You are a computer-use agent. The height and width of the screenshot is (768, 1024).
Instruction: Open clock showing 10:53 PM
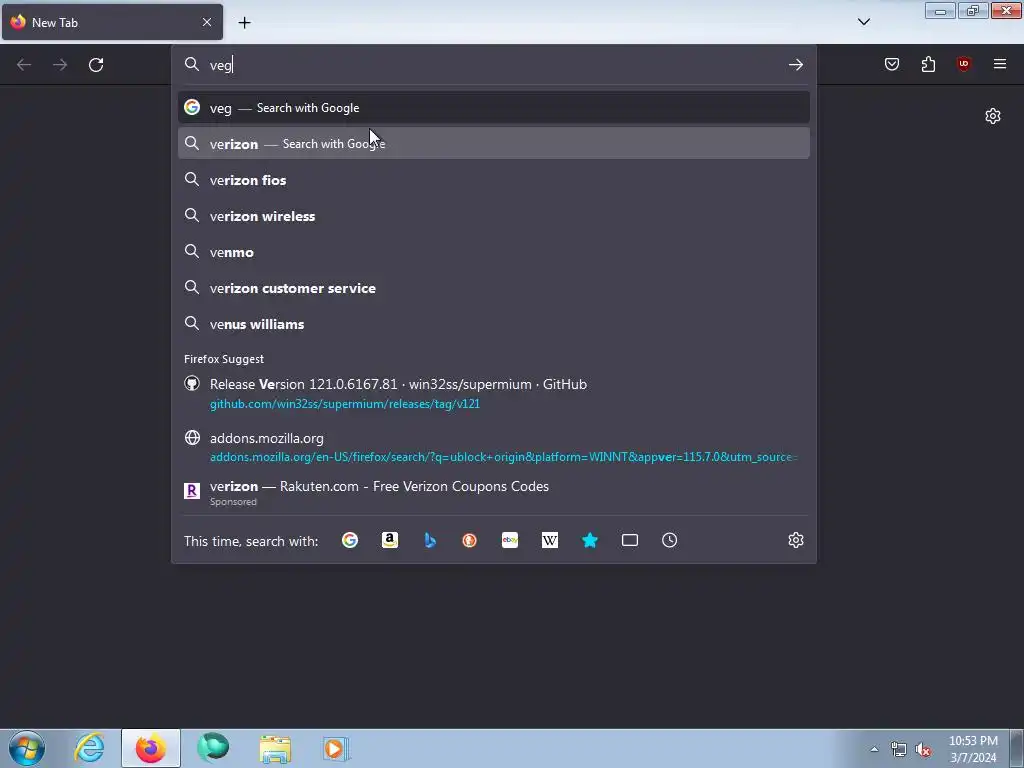(973, 749)
